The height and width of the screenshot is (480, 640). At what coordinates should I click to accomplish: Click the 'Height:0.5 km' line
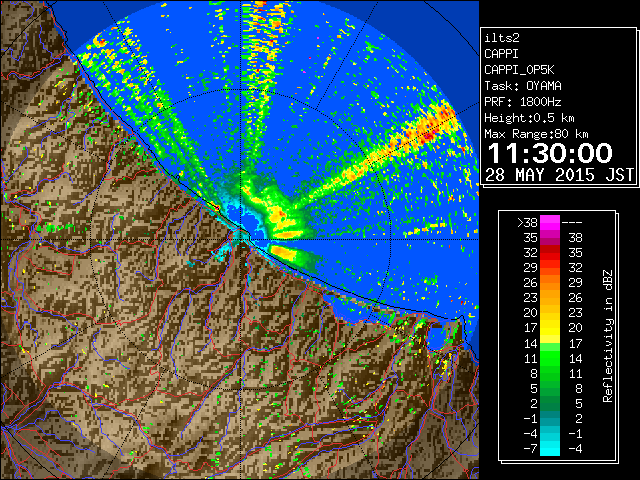(529, 118)
